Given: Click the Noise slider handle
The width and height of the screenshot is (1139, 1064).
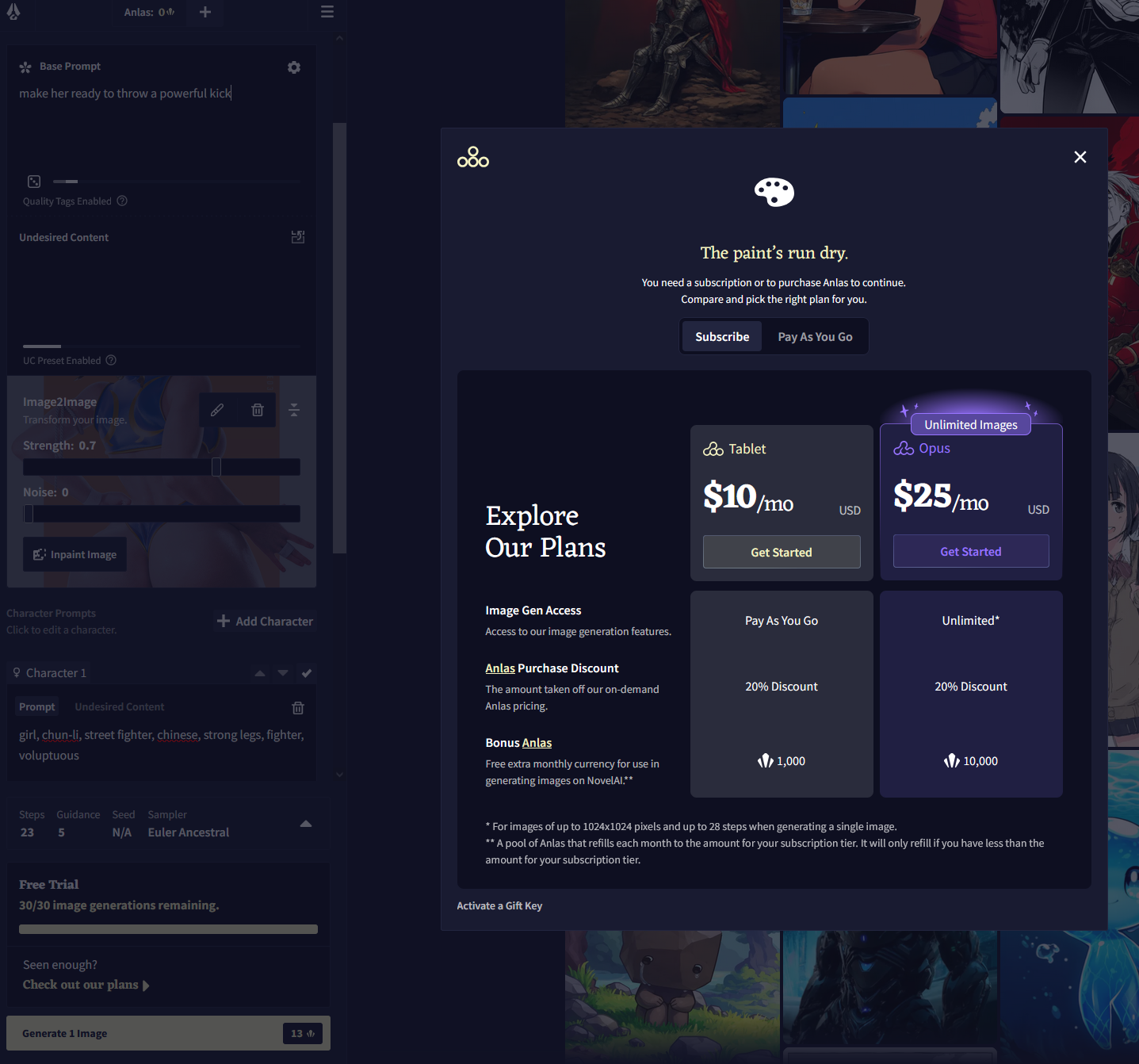Looking at the screenshot, I should (29, 514).
